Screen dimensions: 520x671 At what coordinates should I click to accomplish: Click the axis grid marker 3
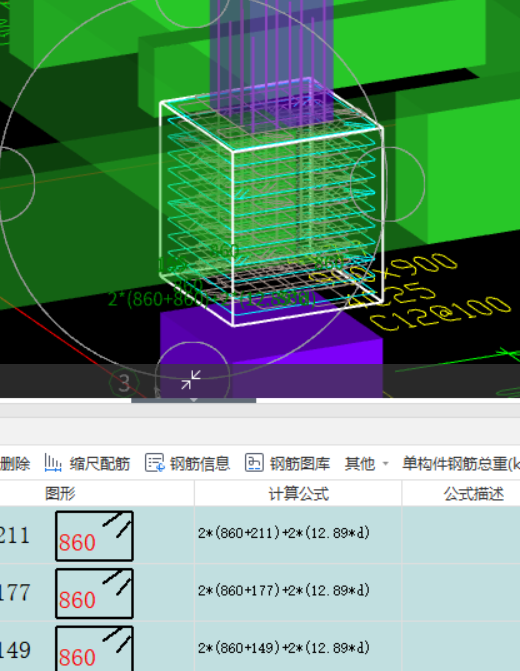[125, 383]
